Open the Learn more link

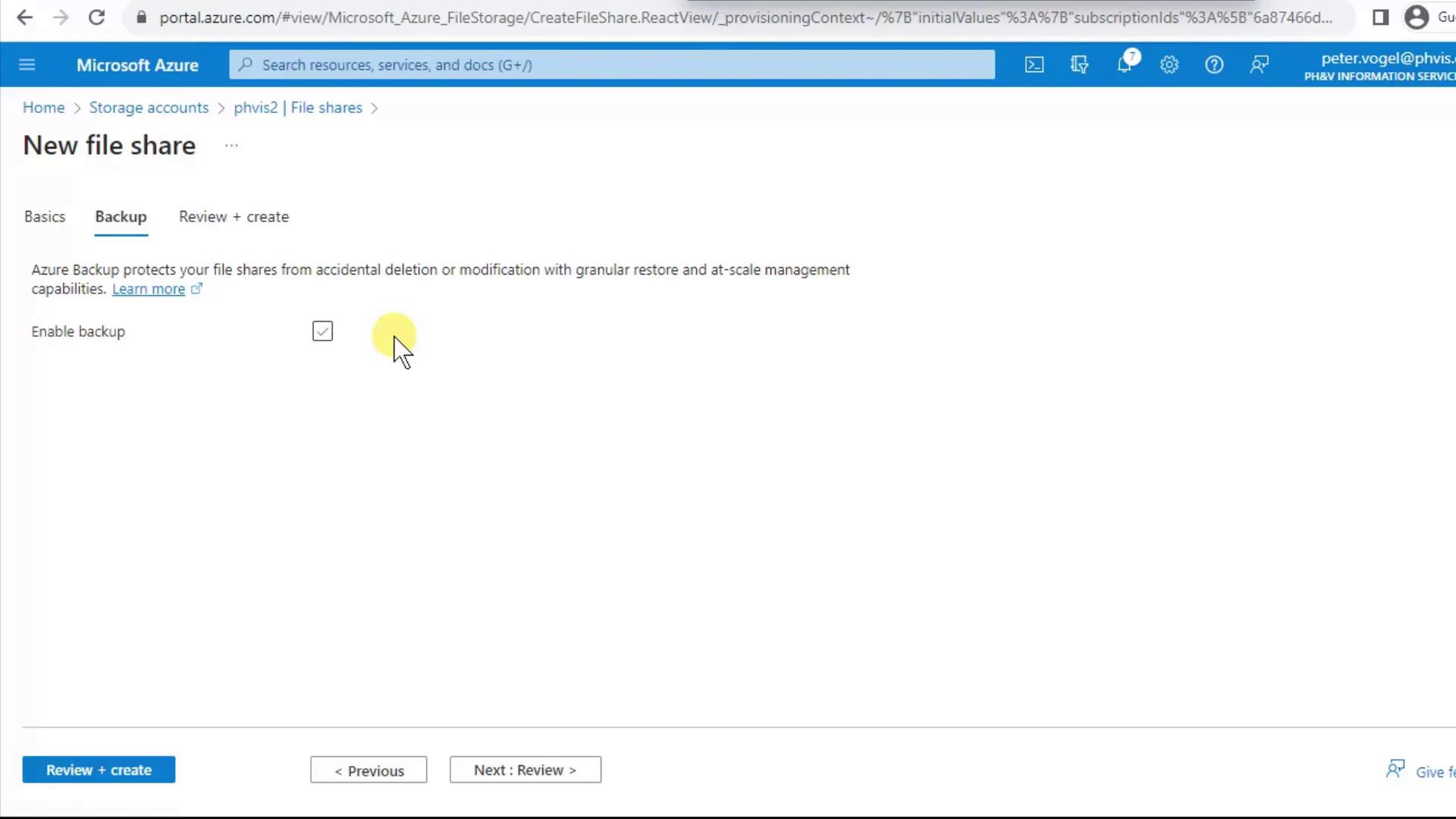point(149,289)
